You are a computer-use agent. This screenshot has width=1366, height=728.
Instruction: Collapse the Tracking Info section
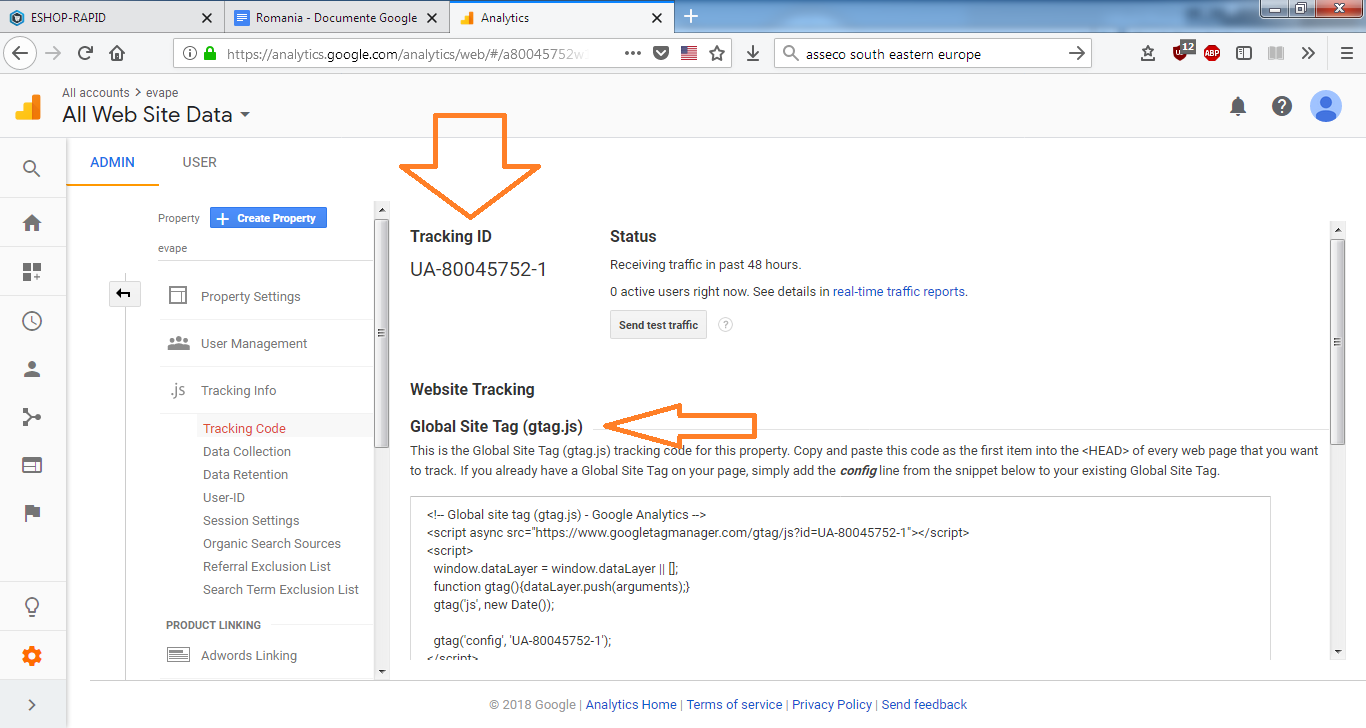(x=238, y=390)
